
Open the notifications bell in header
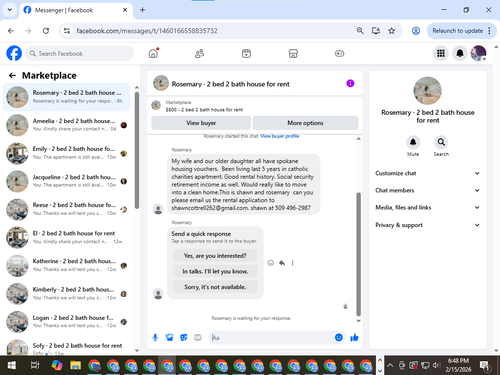(460, 53)
